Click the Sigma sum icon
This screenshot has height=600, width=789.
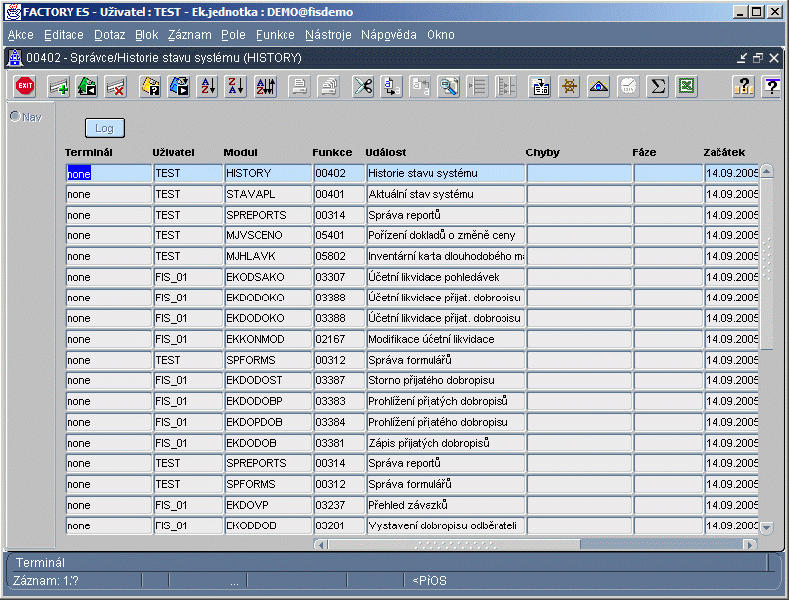click(658, 87)
